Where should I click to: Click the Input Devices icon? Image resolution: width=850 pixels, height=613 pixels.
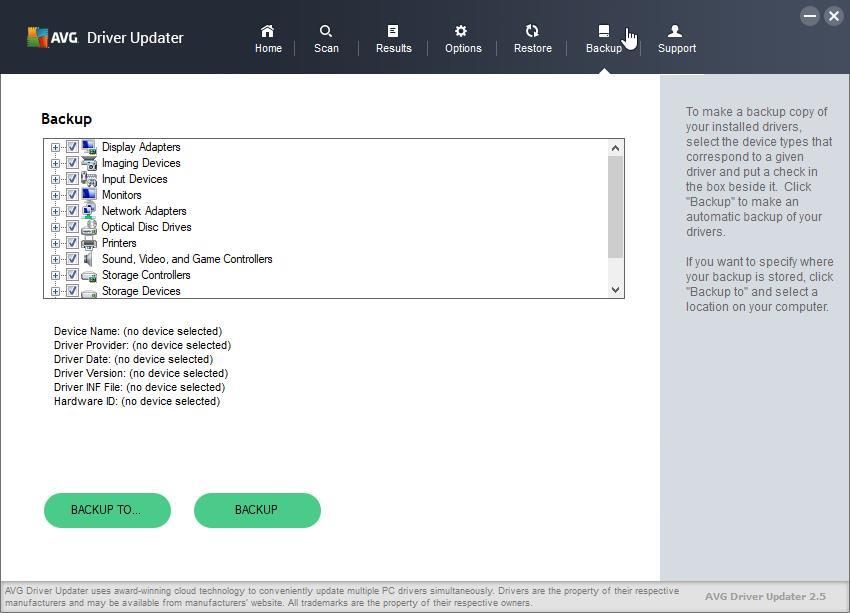89,179
